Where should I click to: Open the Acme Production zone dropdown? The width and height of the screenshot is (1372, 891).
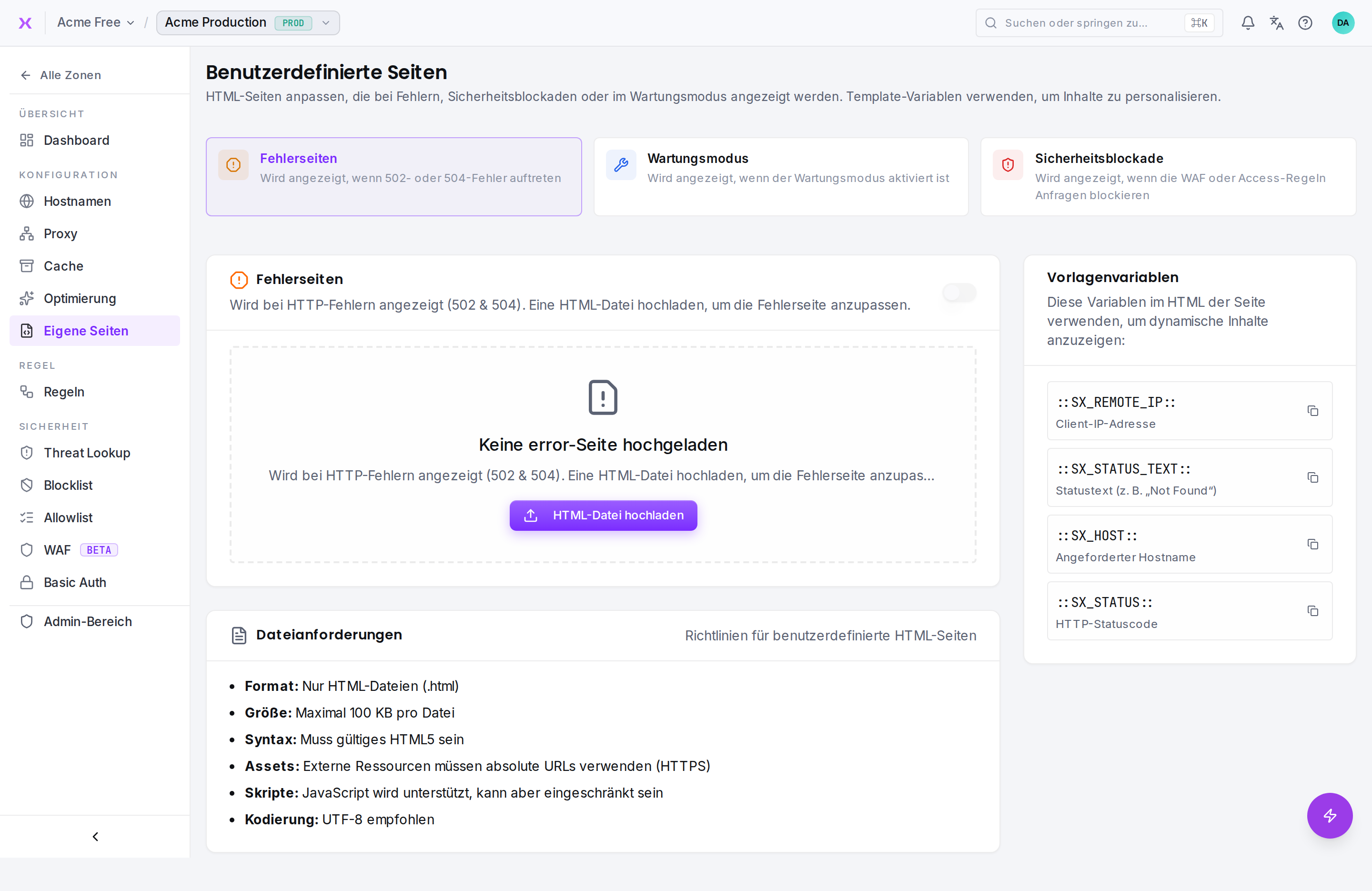248,22
